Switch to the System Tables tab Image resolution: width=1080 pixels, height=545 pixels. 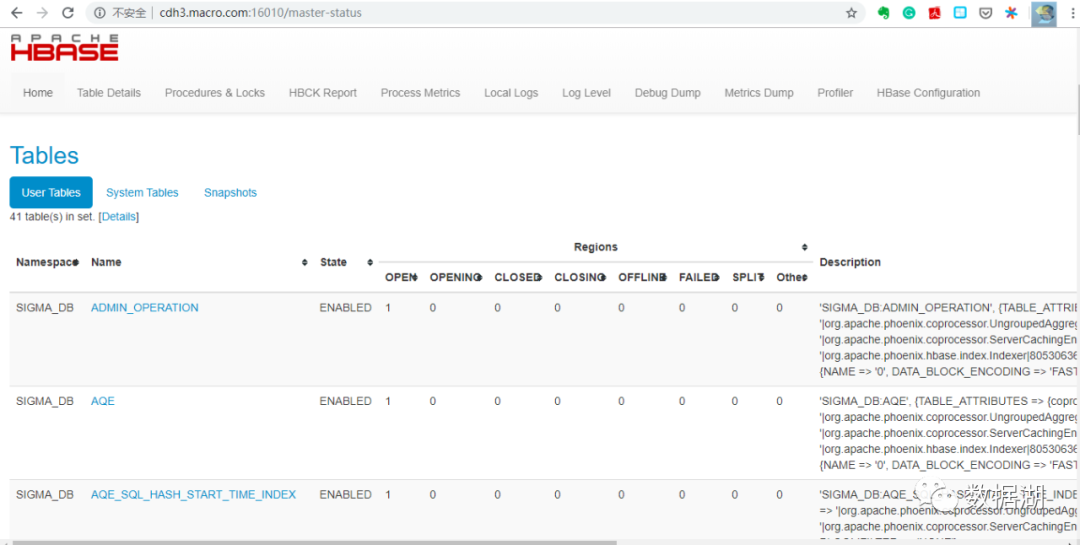click(142, 193)
